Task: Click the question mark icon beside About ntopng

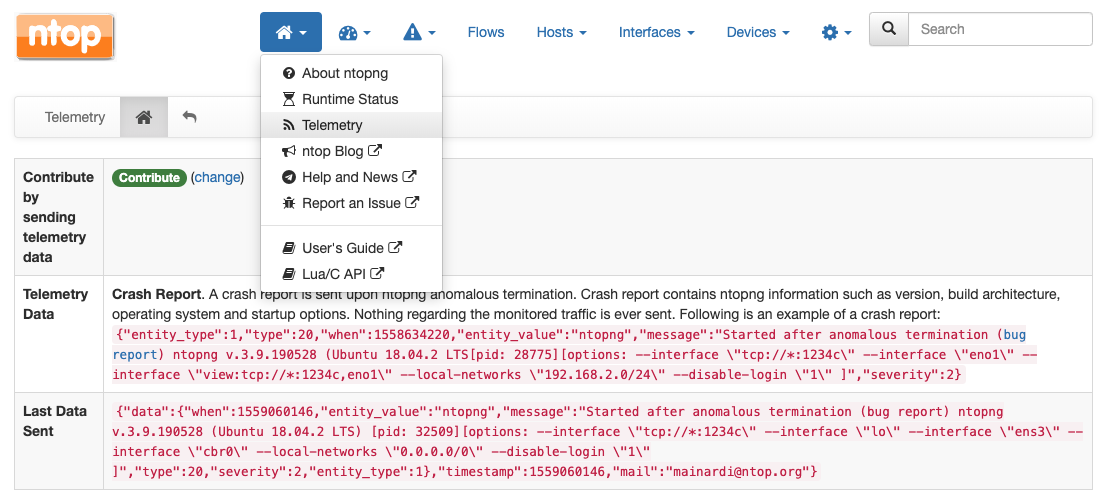Action: [289, 73]
